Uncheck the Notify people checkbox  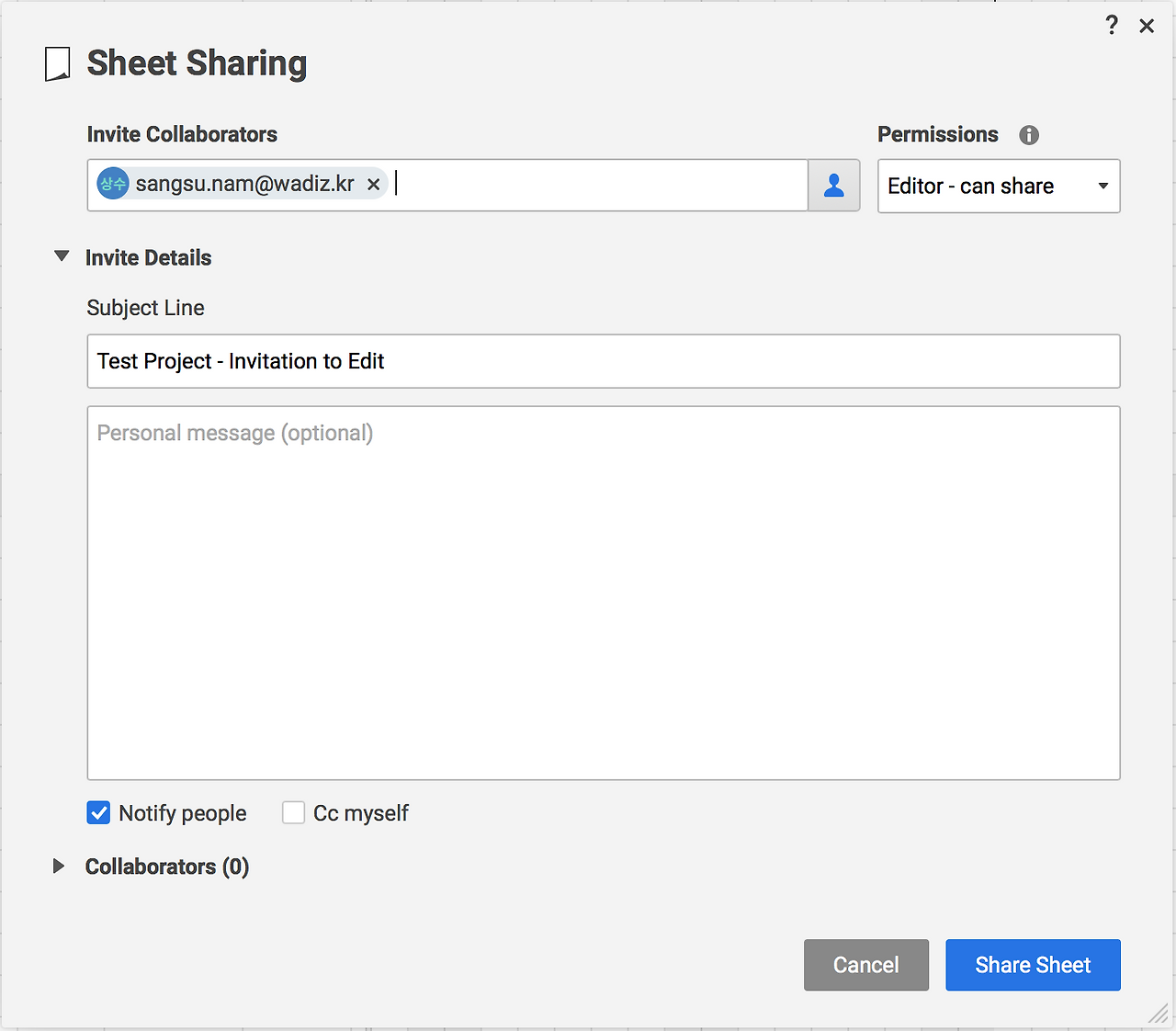(98, 813)
